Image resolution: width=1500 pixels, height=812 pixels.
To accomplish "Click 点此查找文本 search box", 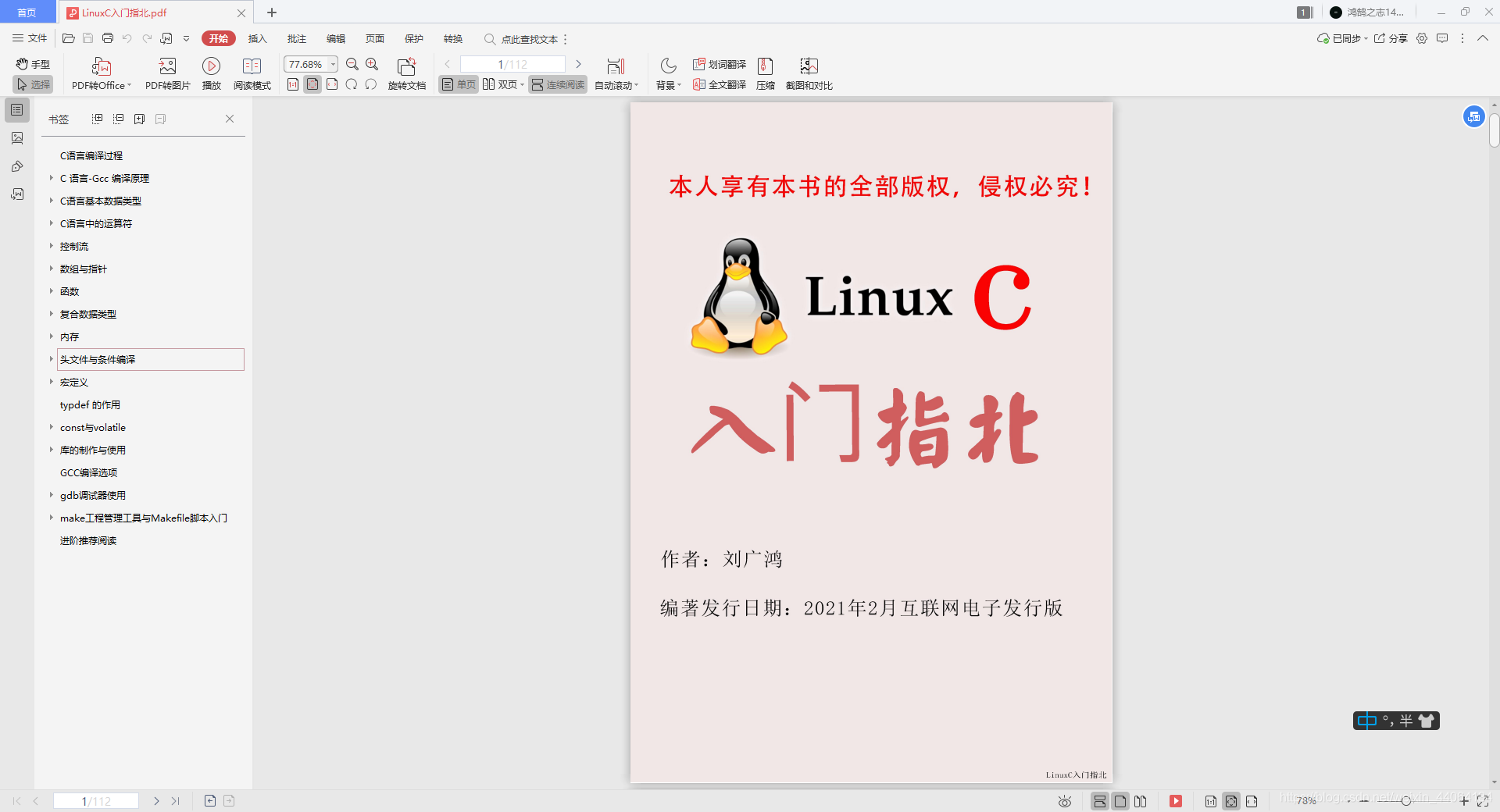I will pyautogui.click(x=521, y=39).
